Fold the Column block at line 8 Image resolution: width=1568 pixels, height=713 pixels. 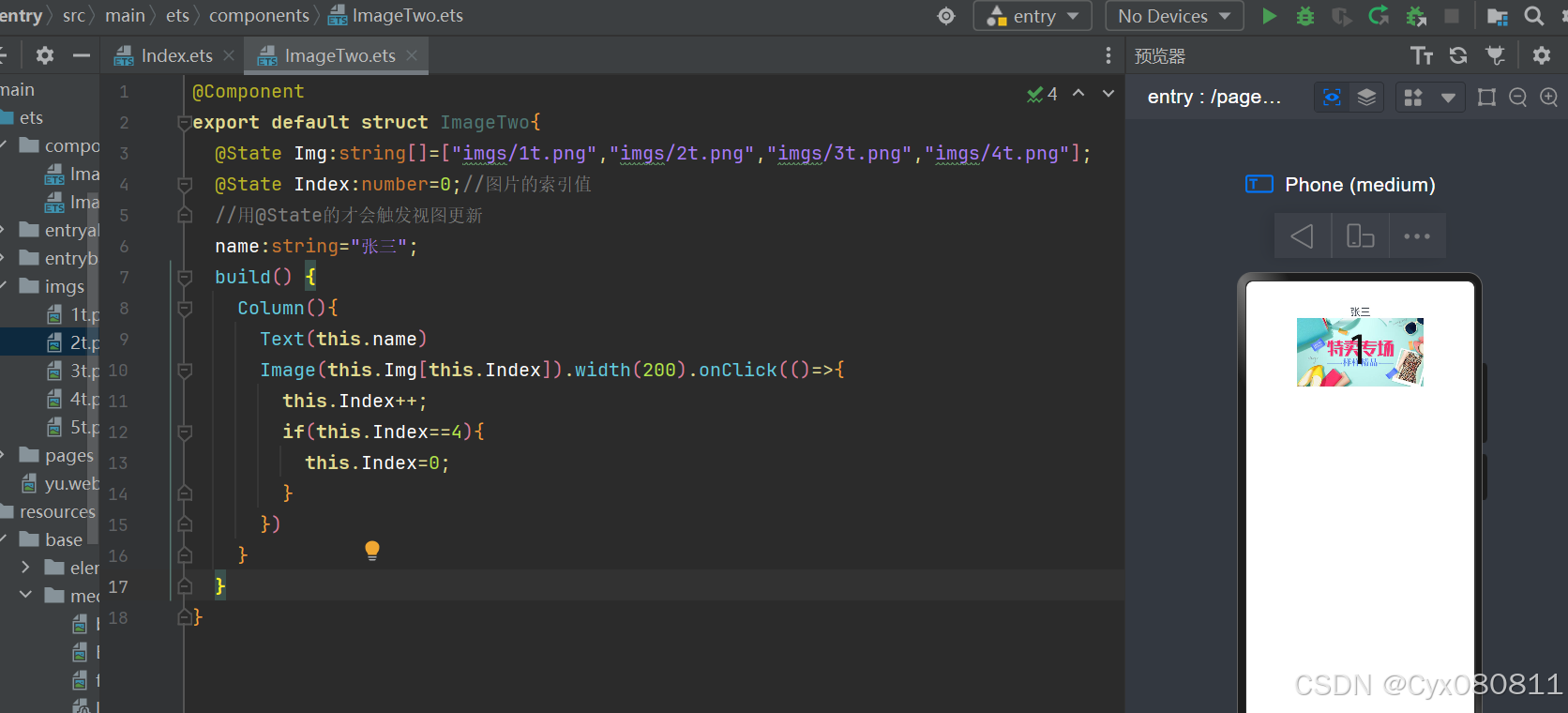[185, 308]
